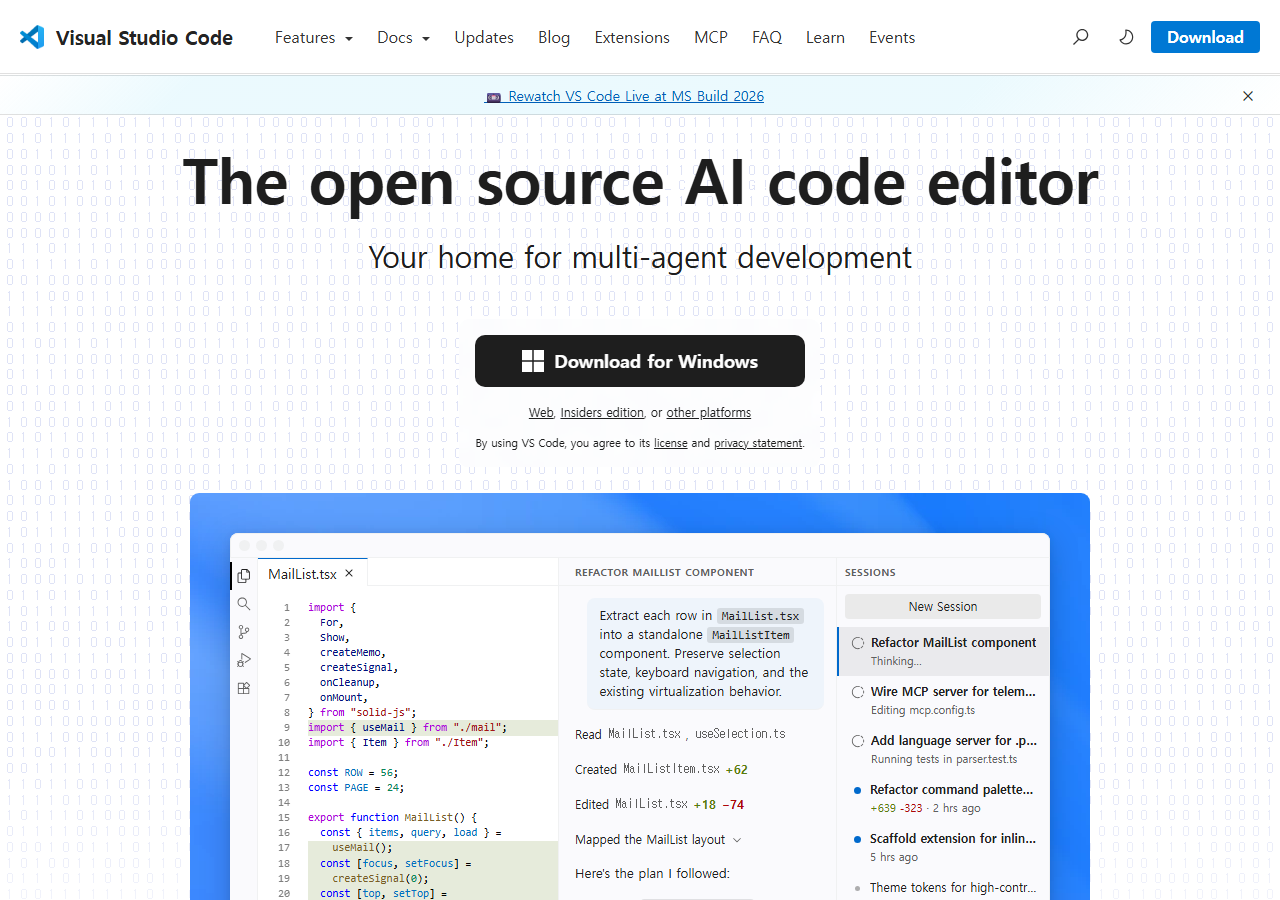The height and width of the screenshot is (900, 1280).
Task: Expand the Docs dropdown menu
Action: pyautogui.click(x=403, y=37)
